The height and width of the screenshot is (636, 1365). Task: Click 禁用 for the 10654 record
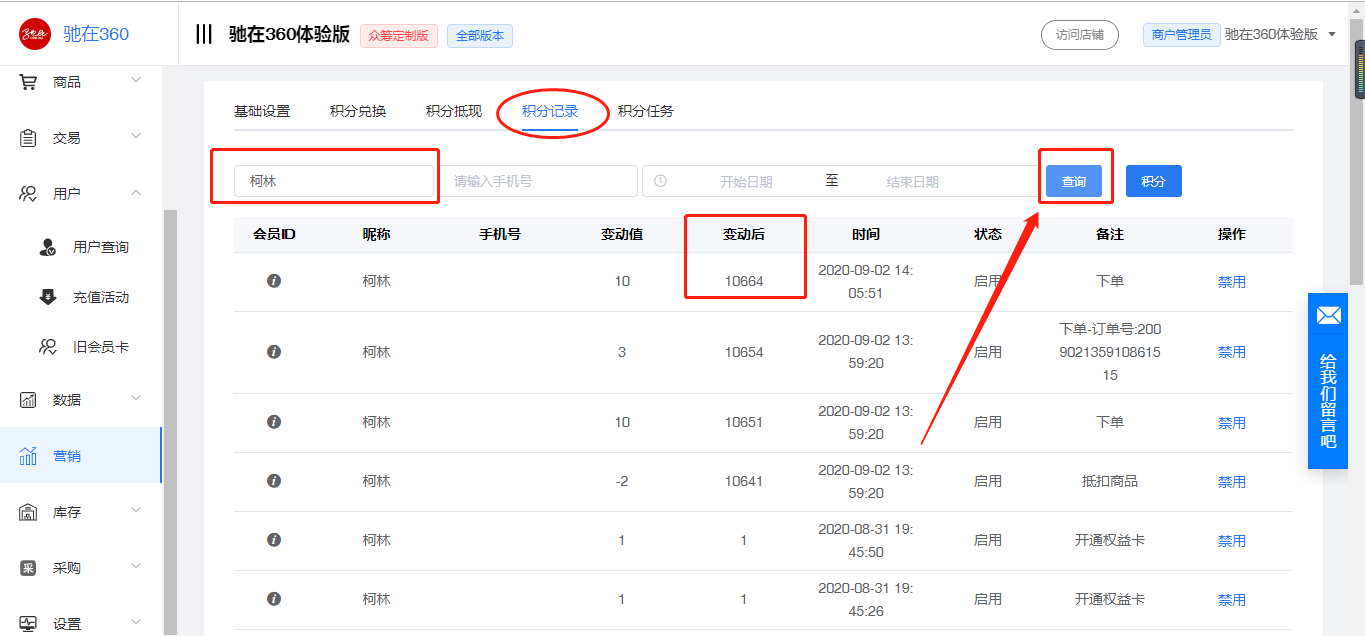click(1232, 352)
